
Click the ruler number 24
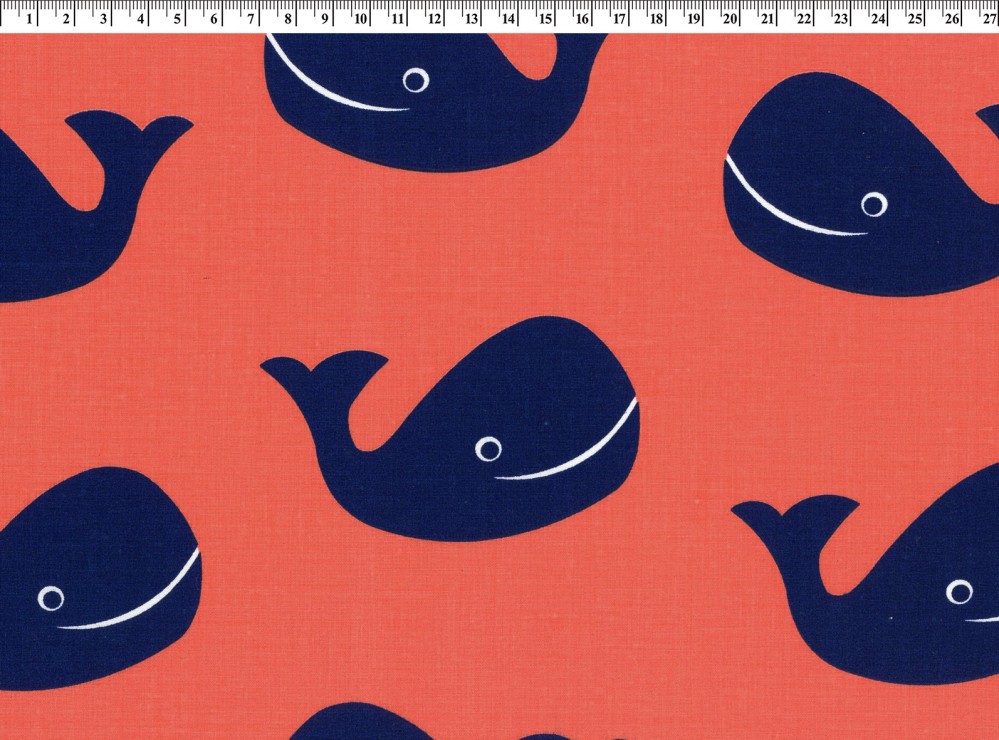point(878,19)
